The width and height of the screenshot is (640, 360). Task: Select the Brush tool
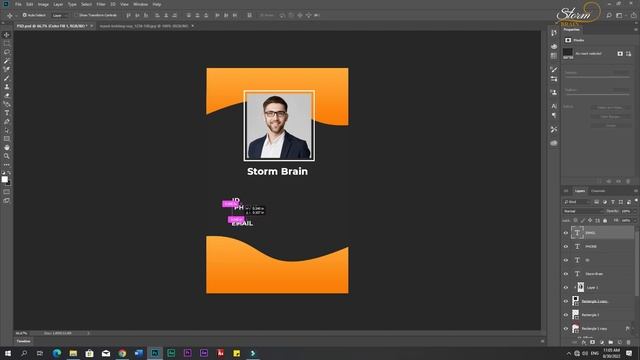[7, 78]
